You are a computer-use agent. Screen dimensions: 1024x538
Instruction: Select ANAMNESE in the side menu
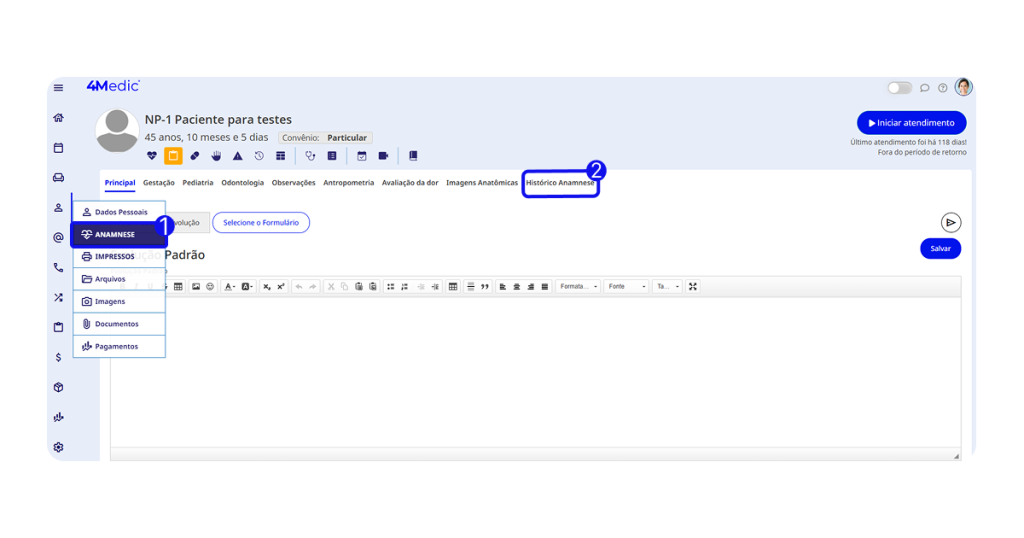pyautogui.click(x=118, y=235)
